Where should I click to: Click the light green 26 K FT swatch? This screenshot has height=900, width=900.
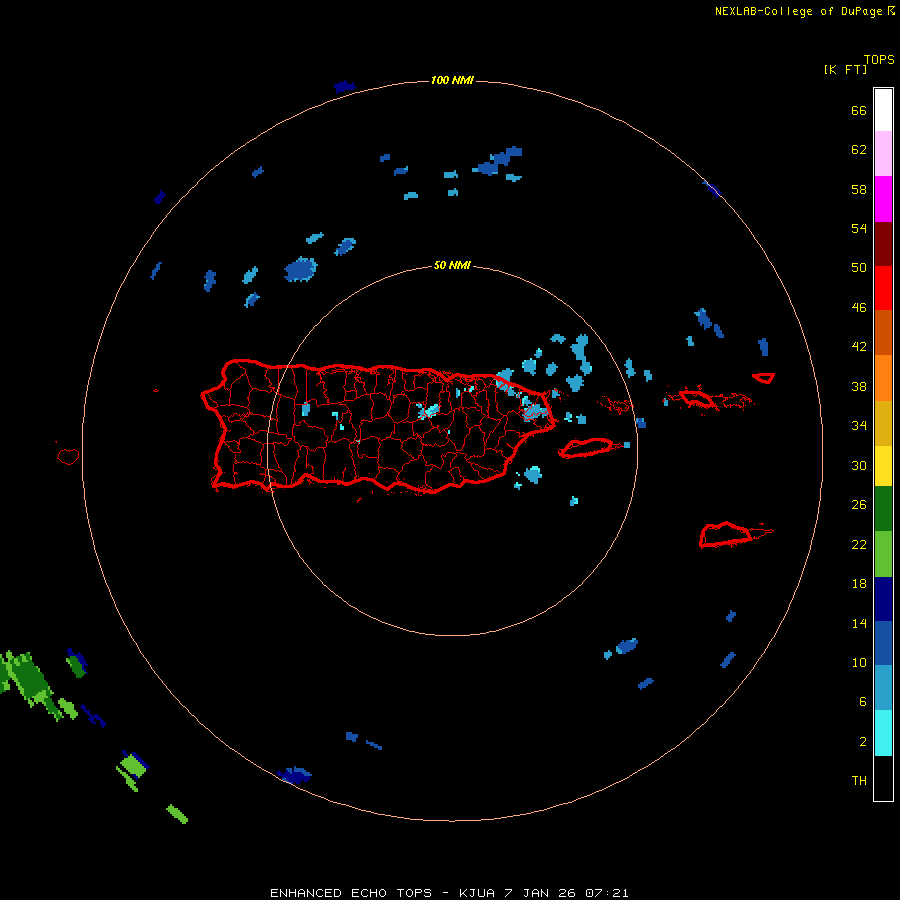pyautogui.click(x=883, y=554)
